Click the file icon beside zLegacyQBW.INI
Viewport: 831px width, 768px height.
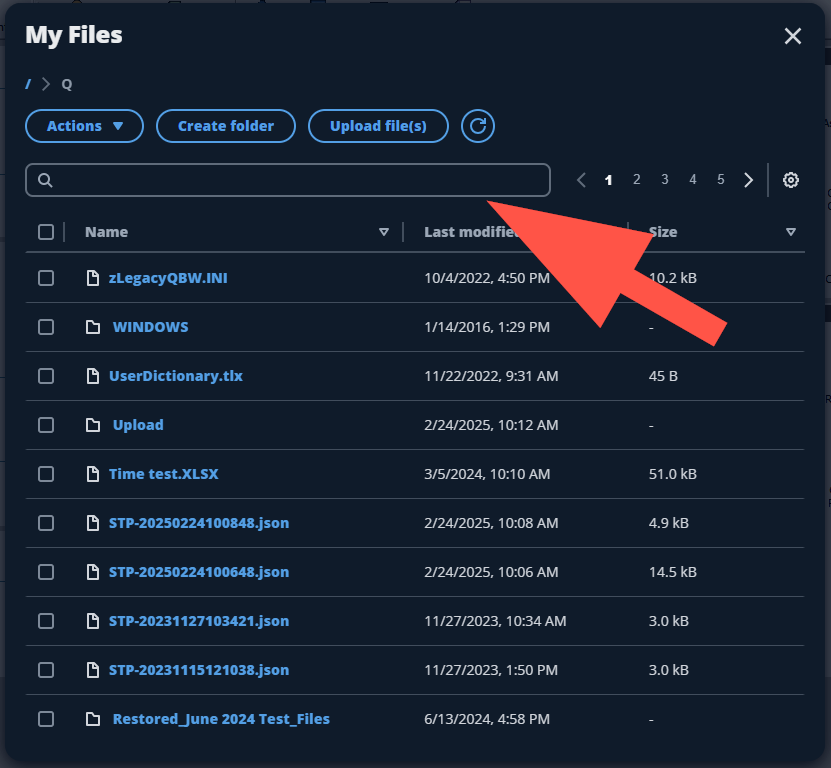[x=93, y=278]
